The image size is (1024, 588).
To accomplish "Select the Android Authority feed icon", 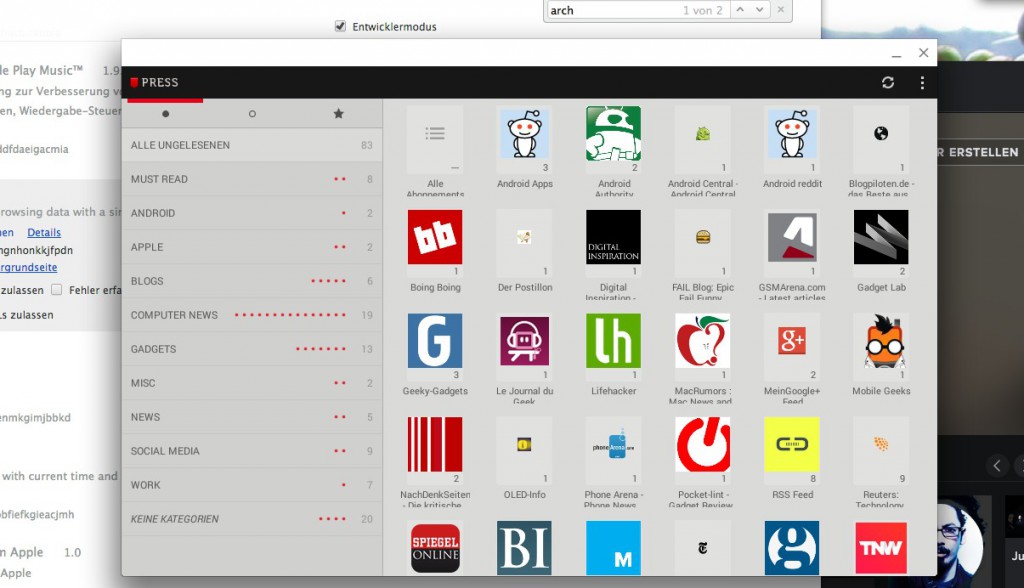I will [613, 134].
